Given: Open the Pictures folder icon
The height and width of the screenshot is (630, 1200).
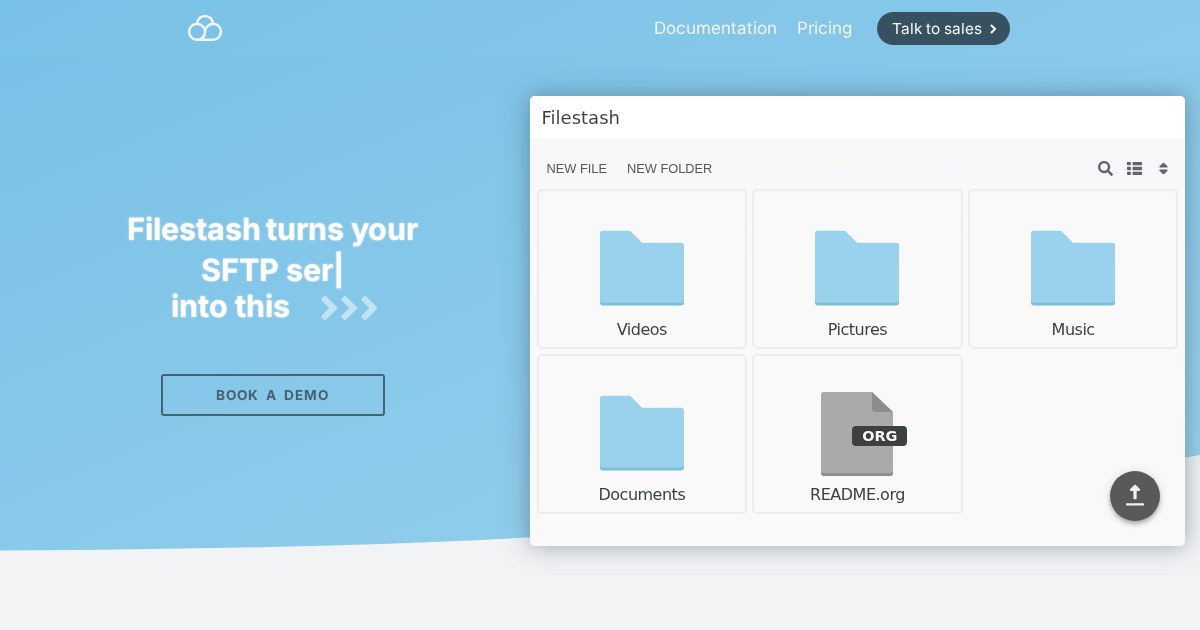Looking at the screenshot, I should [857, 268].
